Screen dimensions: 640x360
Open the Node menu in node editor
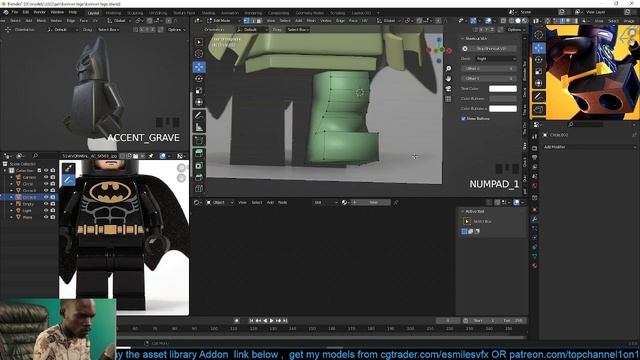282,202
